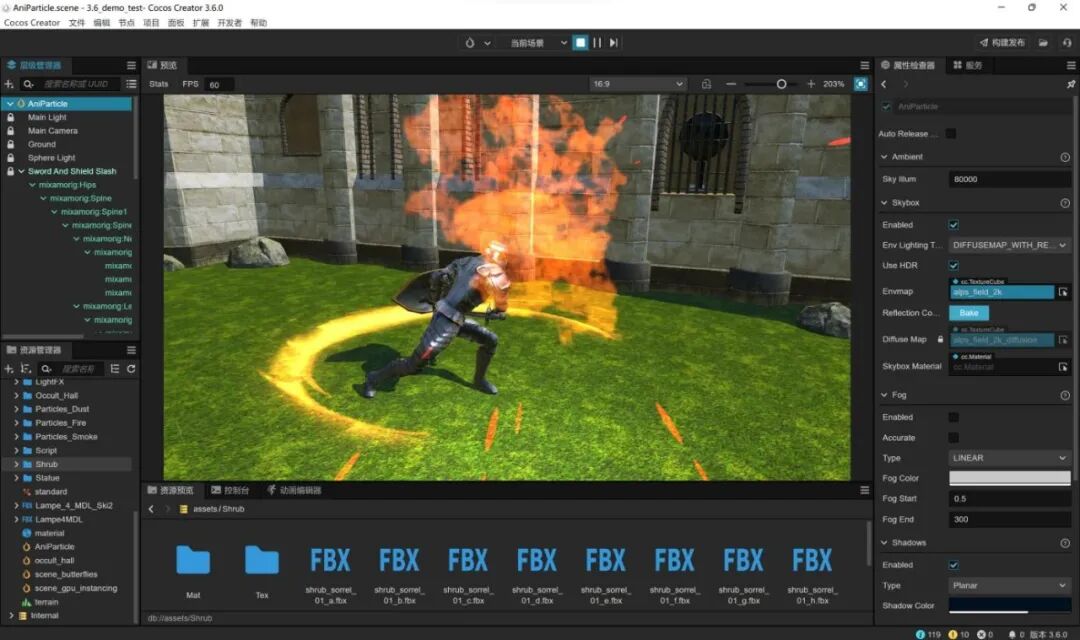This screenshot has height=640, width=1080.
Task: Open the Cocos Creator menu
Action: point(32,23)
